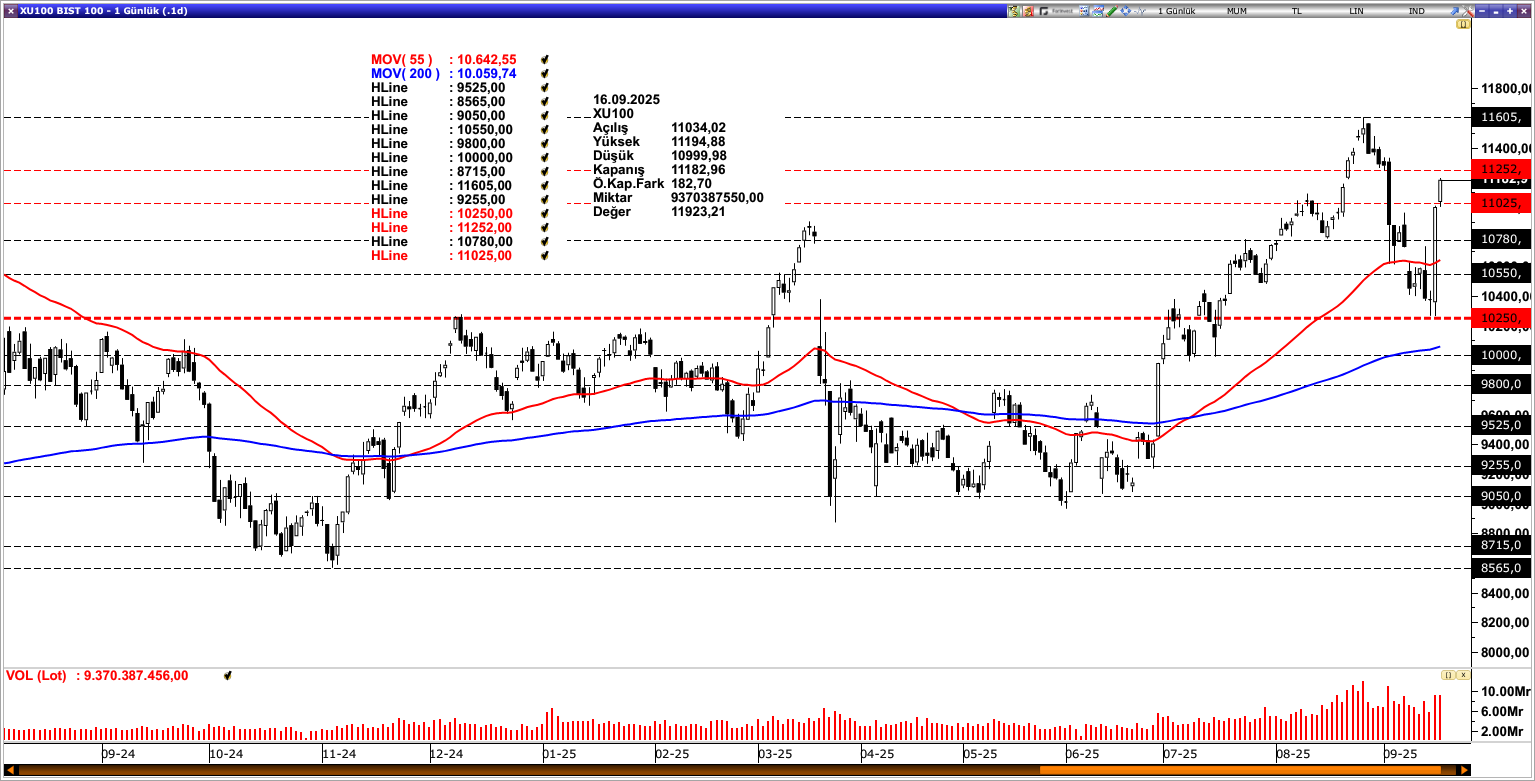Image resolution: width=1535 pixels, height=781 pixels.
Task: Click the small yellow button under the toolbar
Action: point(1463,24)
